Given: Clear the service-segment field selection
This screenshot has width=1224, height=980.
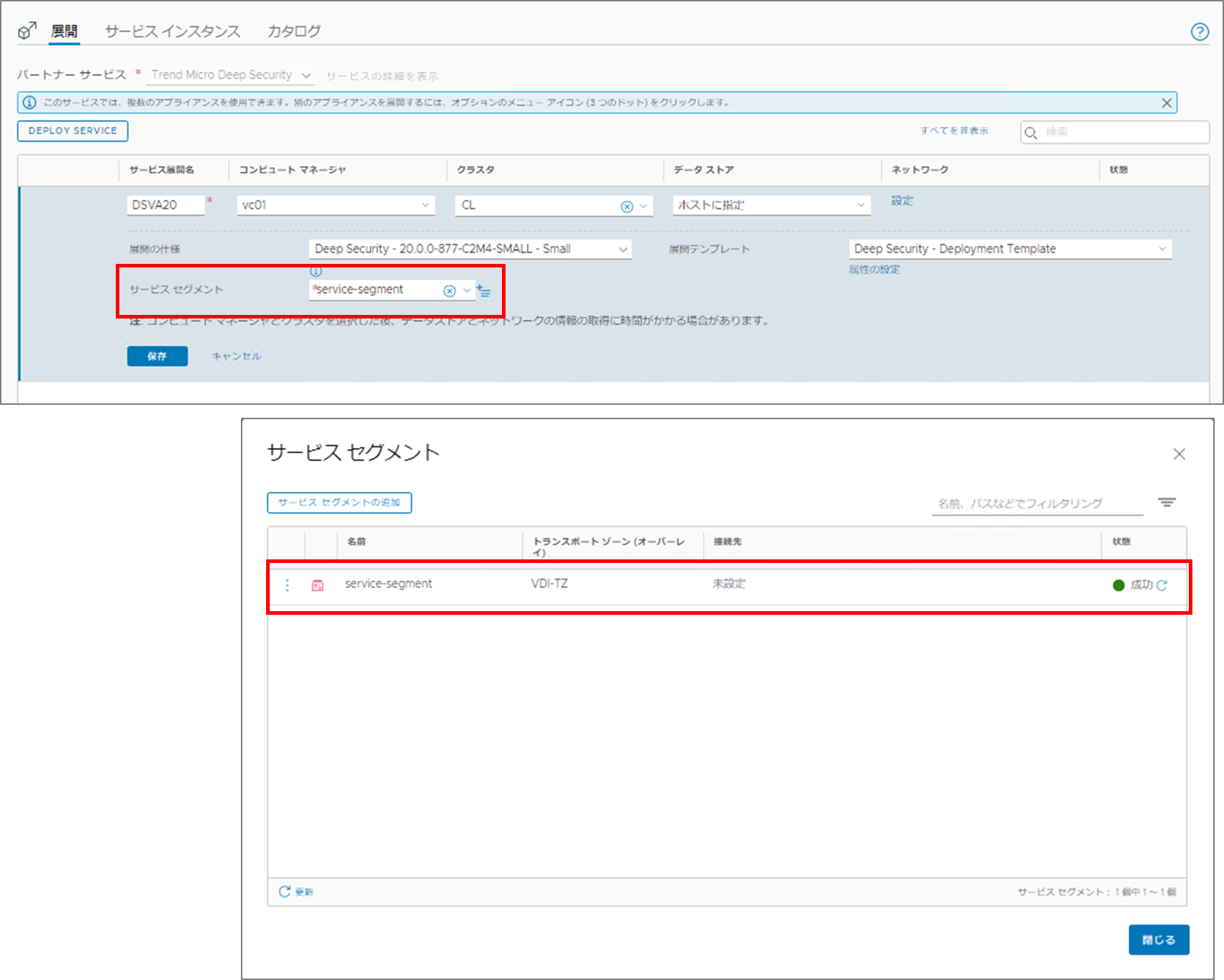Looking at the screenshot, I should pyautogui.click(x=449, y=290).
